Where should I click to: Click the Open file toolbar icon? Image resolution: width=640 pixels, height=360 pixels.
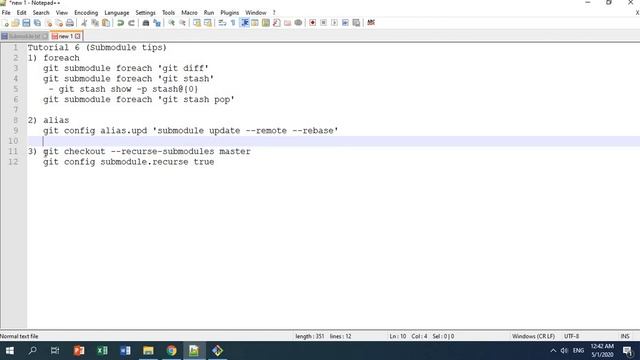click(16, 23)
